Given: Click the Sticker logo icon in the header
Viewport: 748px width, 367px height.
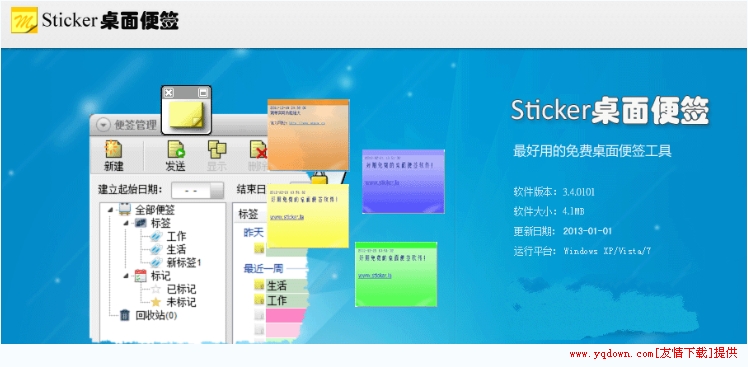Looking at the screenshot, I should point(24,20).
